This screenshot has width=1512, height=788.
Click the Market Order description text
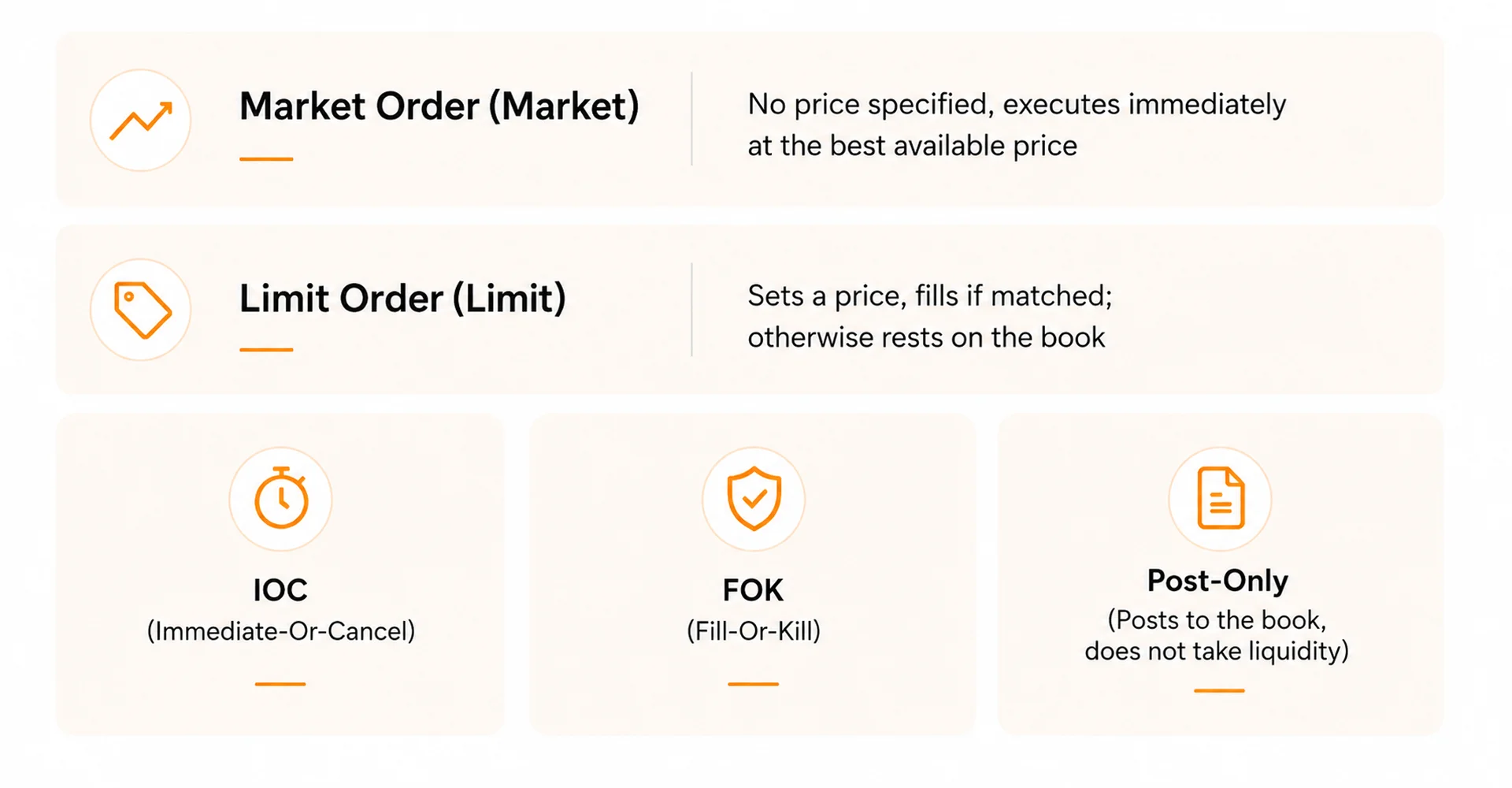(x=1017, y=125)
